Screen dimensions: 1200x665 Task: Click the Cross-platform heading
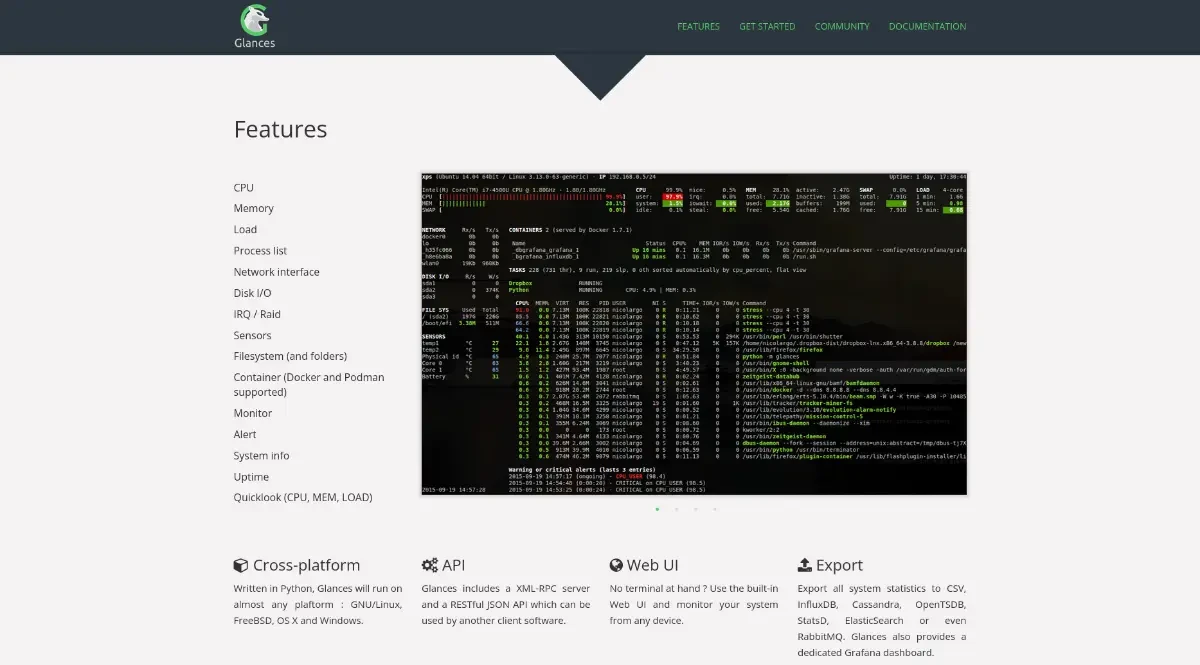(x=306, y=565)
